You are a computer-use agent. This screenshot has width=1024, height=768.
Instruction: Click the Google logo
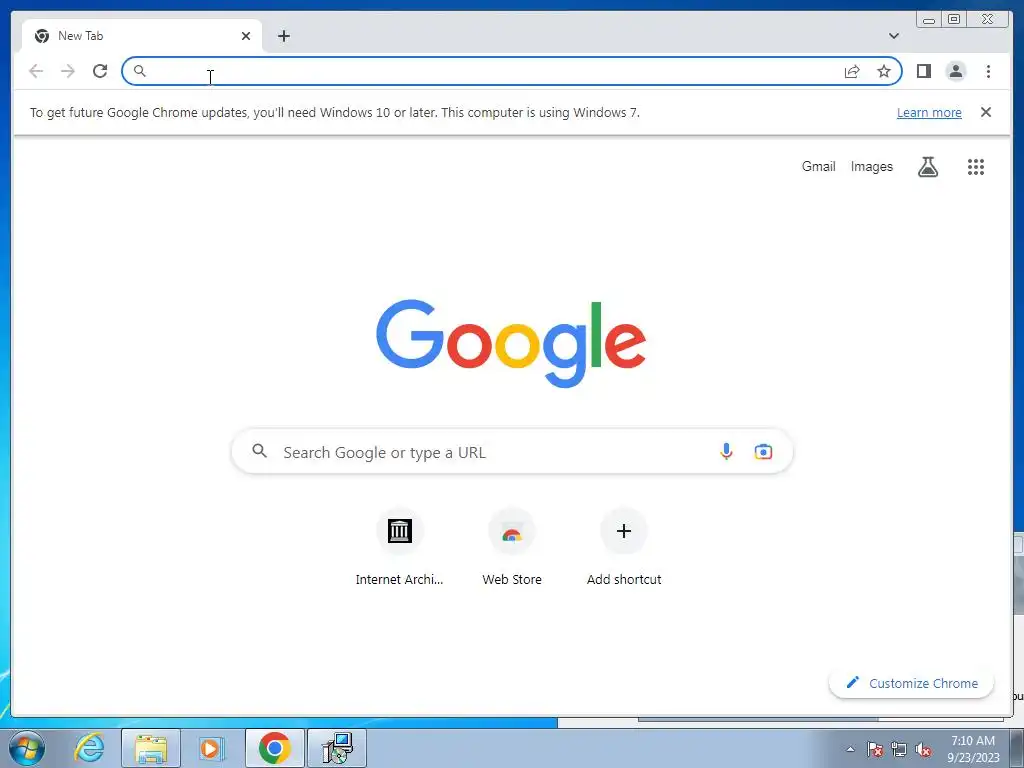[511, 344]
